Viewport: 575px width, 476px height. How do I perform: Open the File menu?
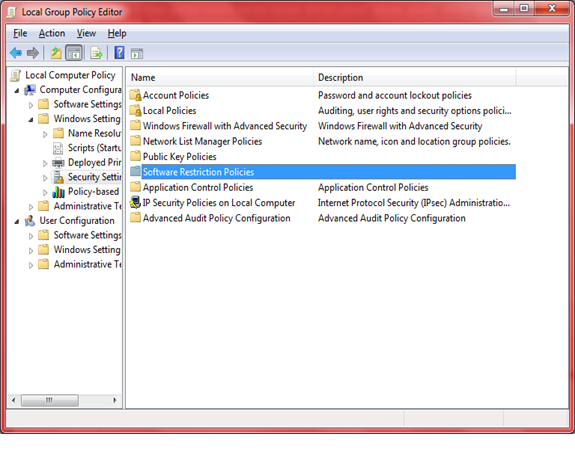pyautogui.click(x=20, y=33)
